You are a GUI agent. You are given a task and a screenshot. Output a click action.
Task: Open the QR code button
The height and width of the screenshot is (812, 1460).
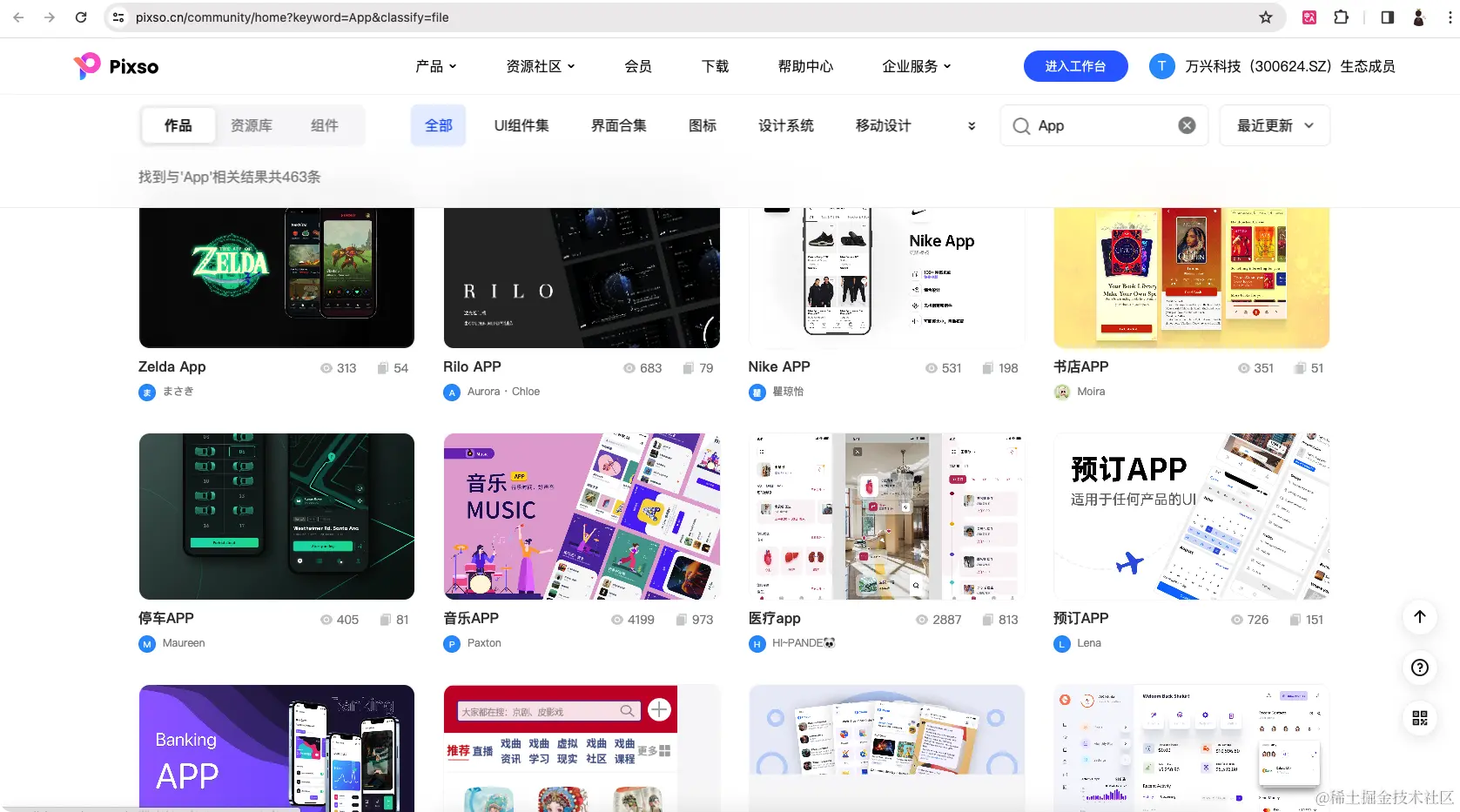(x=1420, y=718)
